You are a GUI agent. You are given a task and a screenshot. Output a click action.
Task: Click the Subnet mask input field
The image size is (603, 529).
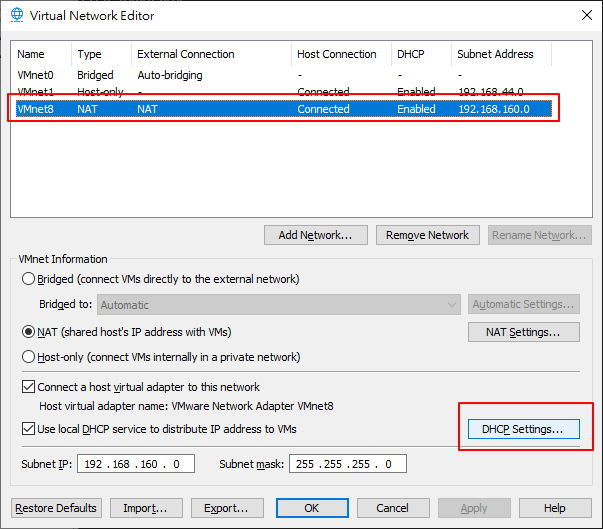348,464
